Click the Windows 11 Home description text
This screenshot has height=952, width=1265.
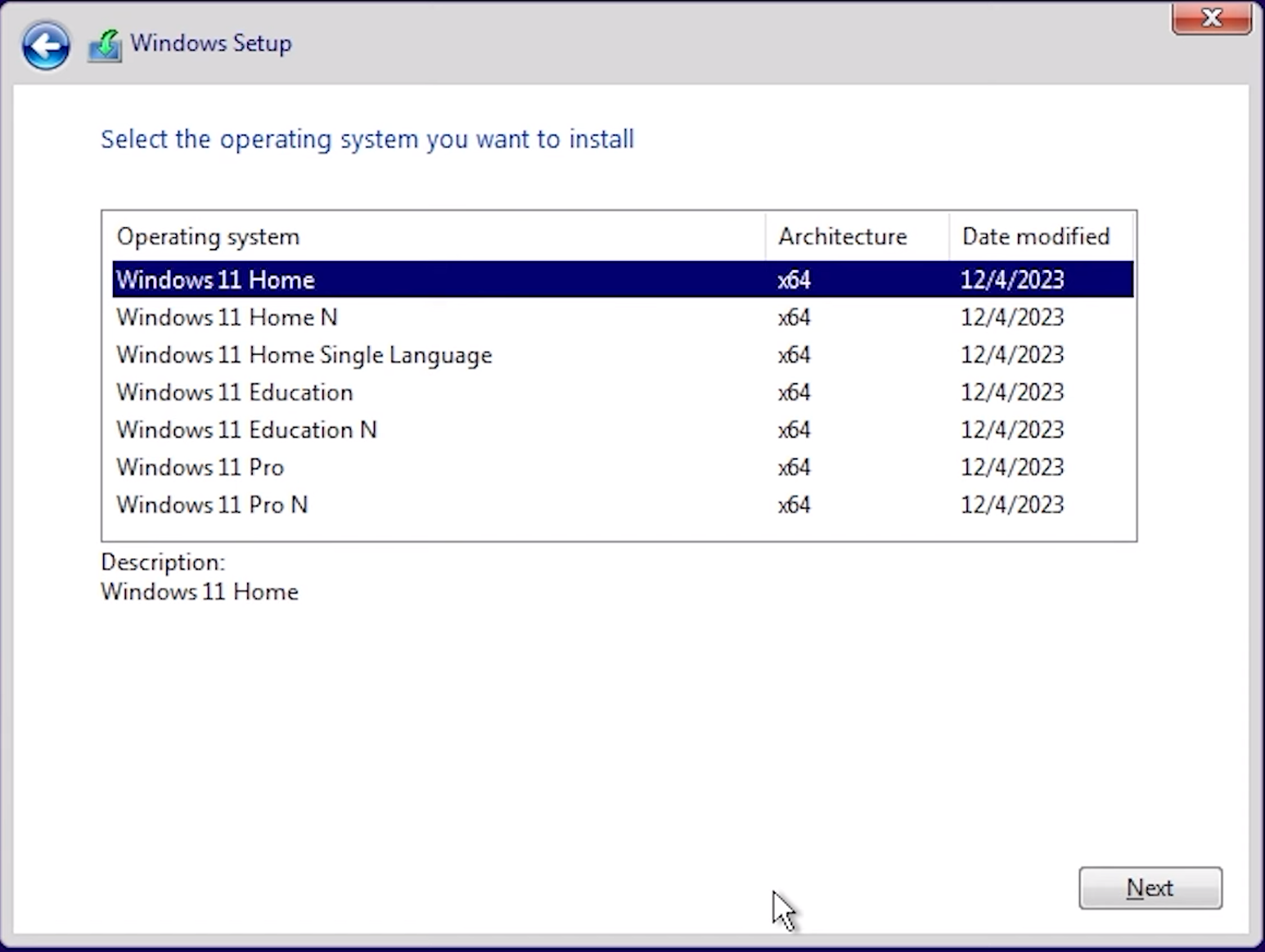pyautogui.click(x=200, y=592)
